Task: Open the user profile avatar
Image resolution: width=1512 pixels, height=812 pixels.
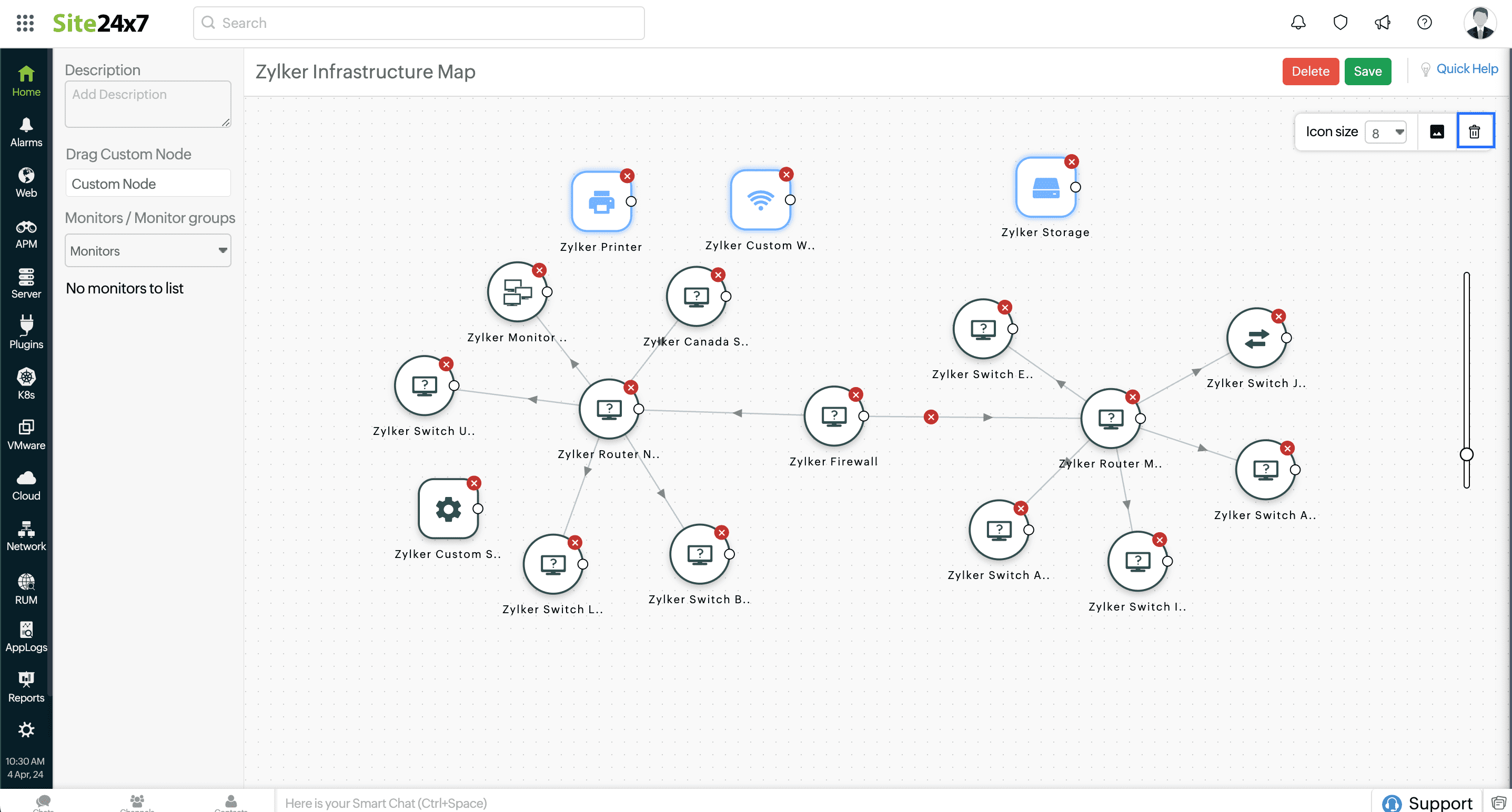Action: [x=1480, y=23]
